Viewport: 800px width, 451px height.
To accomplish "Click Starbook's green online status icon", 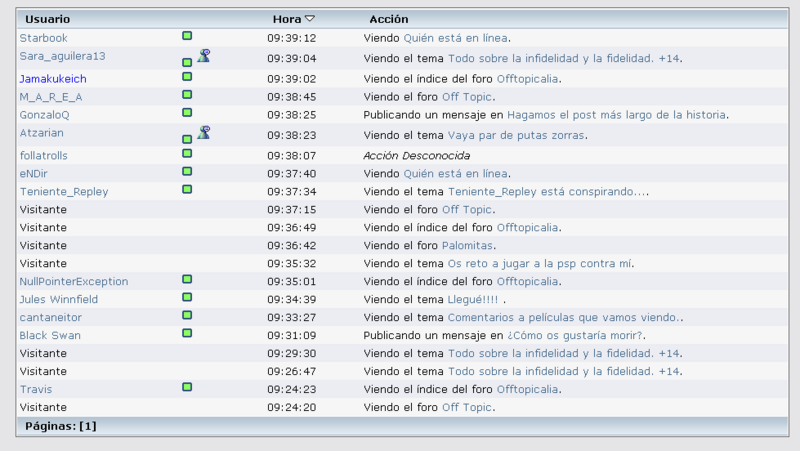I will pyautogui.click(x=187, y=36).
